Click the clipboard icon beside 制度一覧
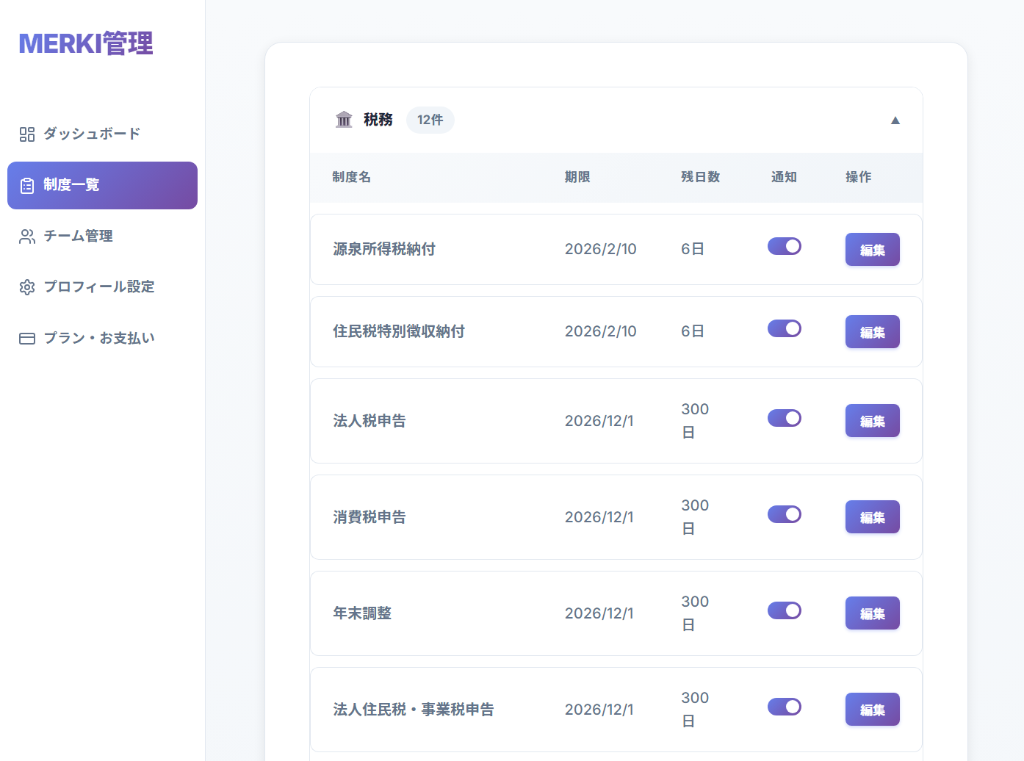 27,185
